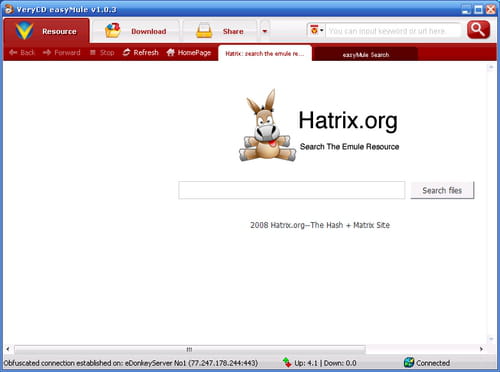Viewport: 500px width, 372px height.
Task: Close the easyMule window
Action: (490, 9)
